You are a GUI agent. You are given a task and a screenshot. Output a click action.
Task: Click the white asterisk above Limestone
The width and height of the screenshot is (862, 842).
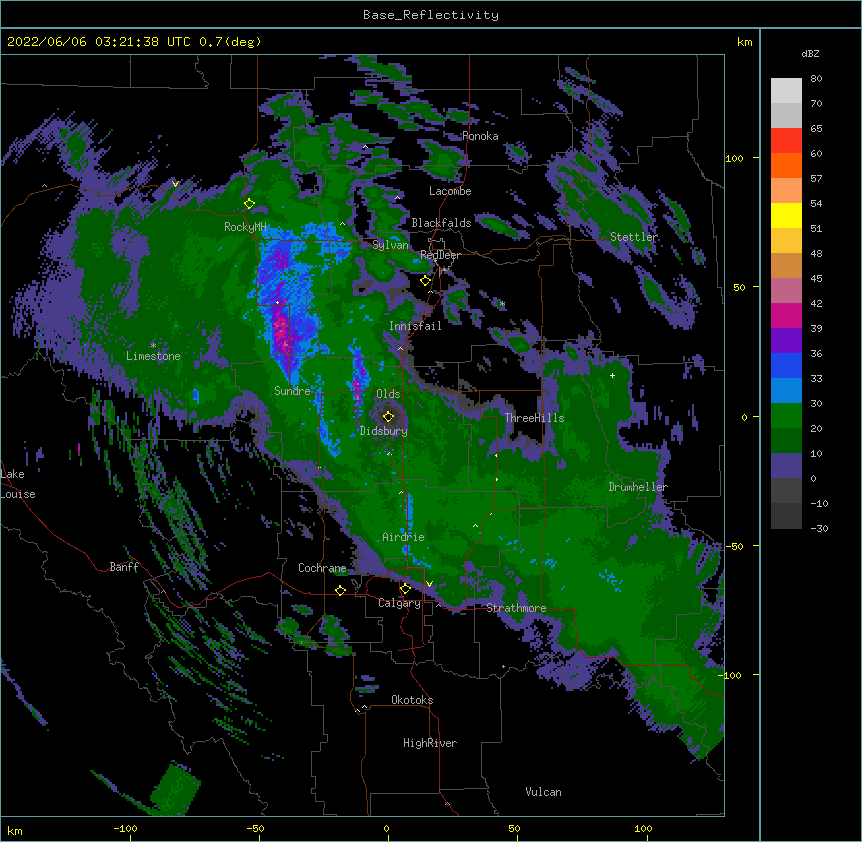coord(153,346)
